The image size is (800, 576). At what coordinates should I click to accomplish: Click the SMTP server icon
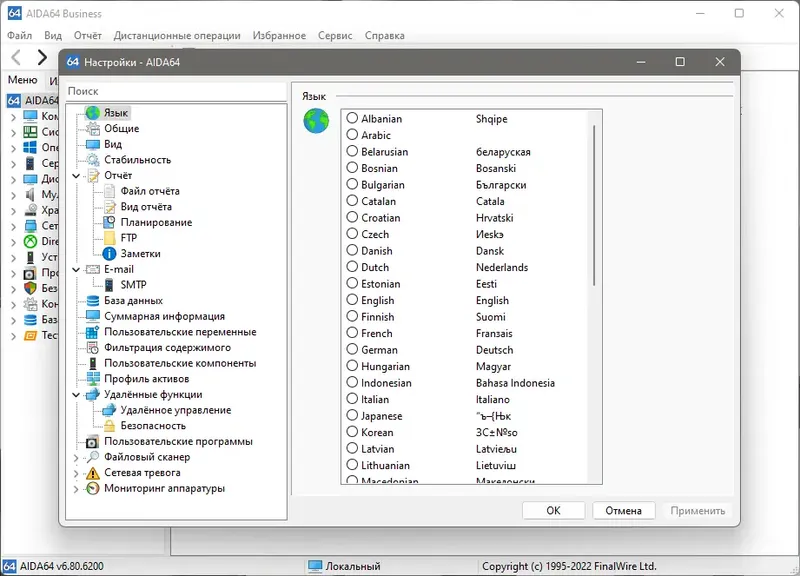click(x=109, y=285)
